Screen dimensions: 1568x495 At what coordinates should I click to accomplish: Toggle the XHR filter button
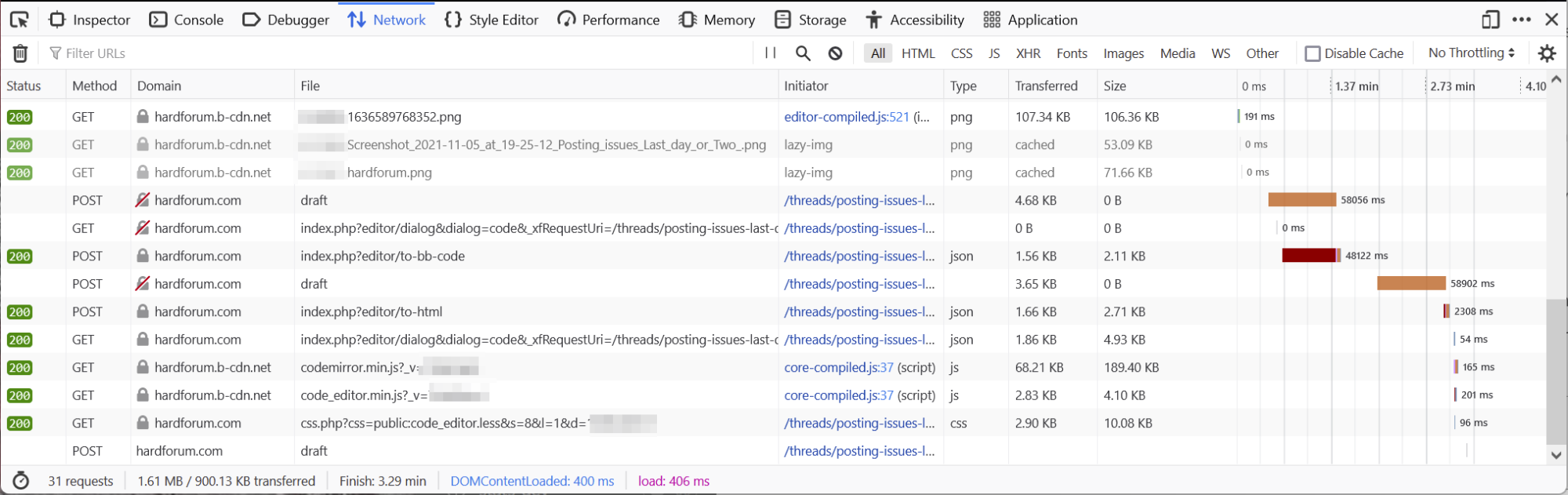point(1028,53)
